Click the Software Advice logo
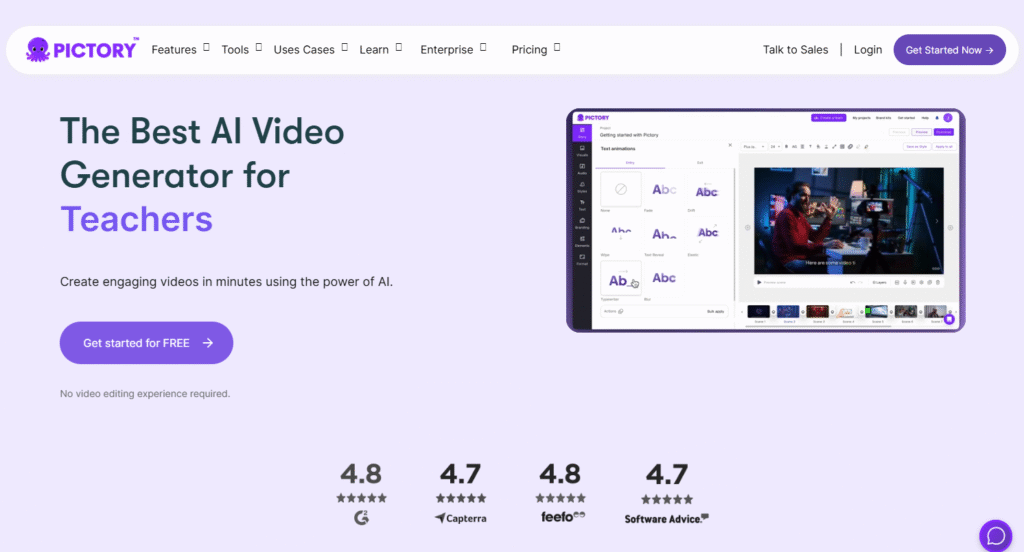 pos(667,518)
